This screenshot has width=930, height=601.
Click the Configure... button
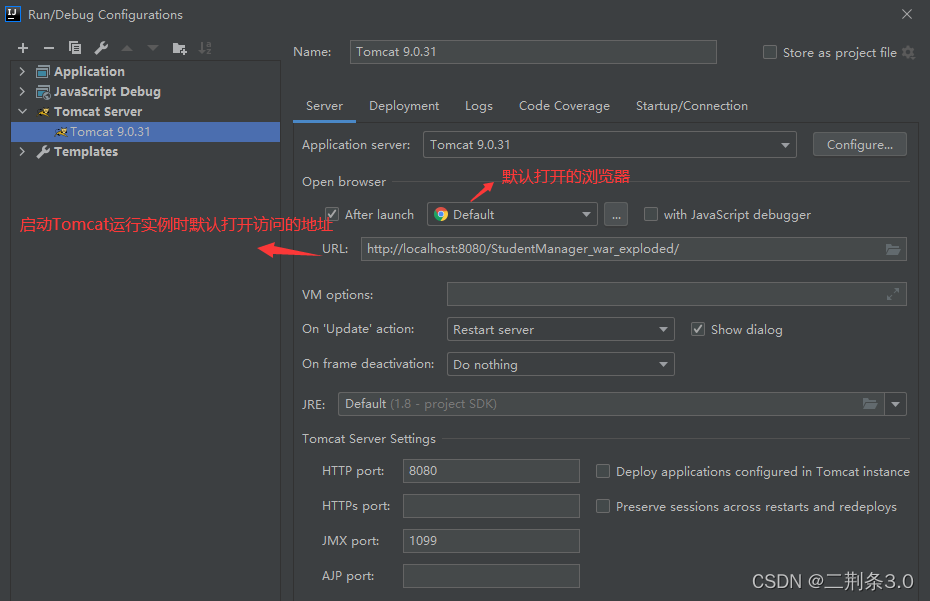point(859,145)
